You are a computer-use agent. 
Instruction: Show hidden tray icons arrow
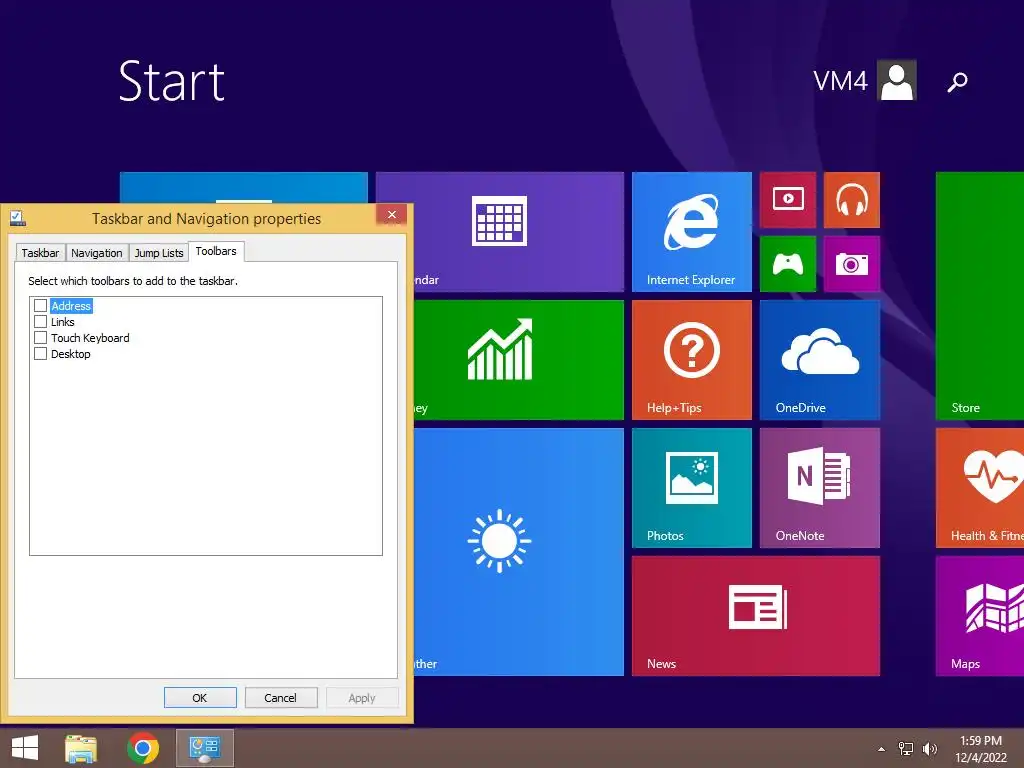tap(881, 749)
